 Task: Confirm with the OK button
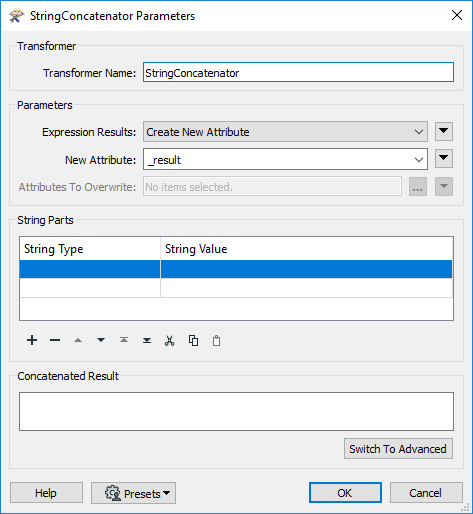(x=345, y=493)
